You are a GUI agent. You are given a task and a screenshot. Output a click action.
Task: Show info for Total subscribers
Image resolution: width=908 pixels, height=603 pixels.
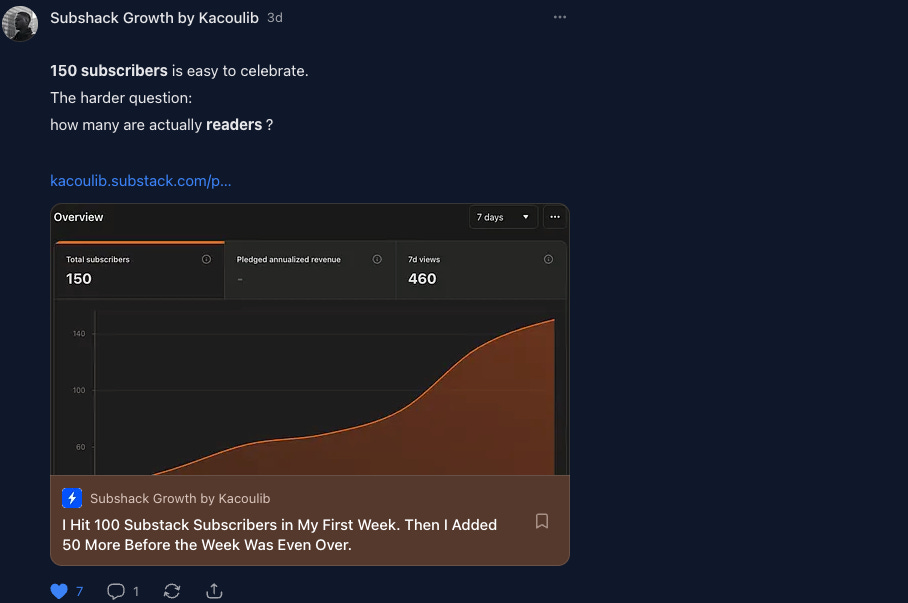pyautogui.click(x=206, y=259)
